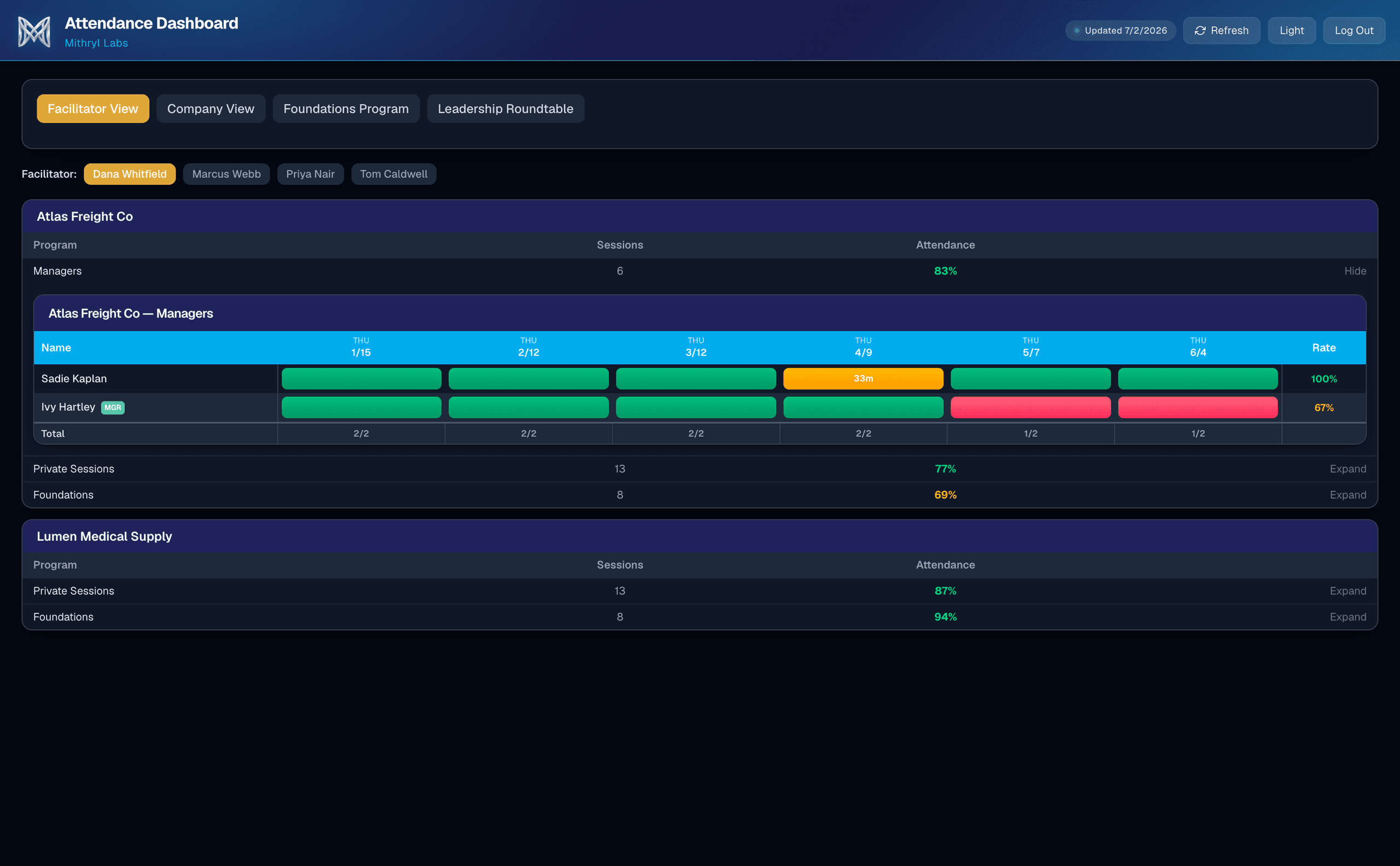Open the Leadership Roundtable tab

[x=505, y=109]
